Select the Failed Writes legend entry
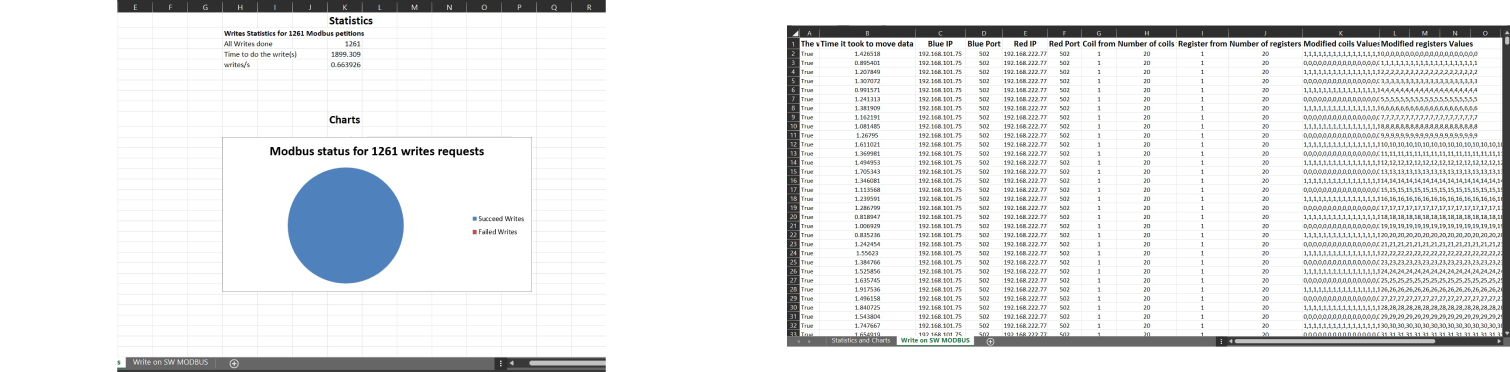The height and width of the screenshot is (372, 1510). click(x=496, y=232)
